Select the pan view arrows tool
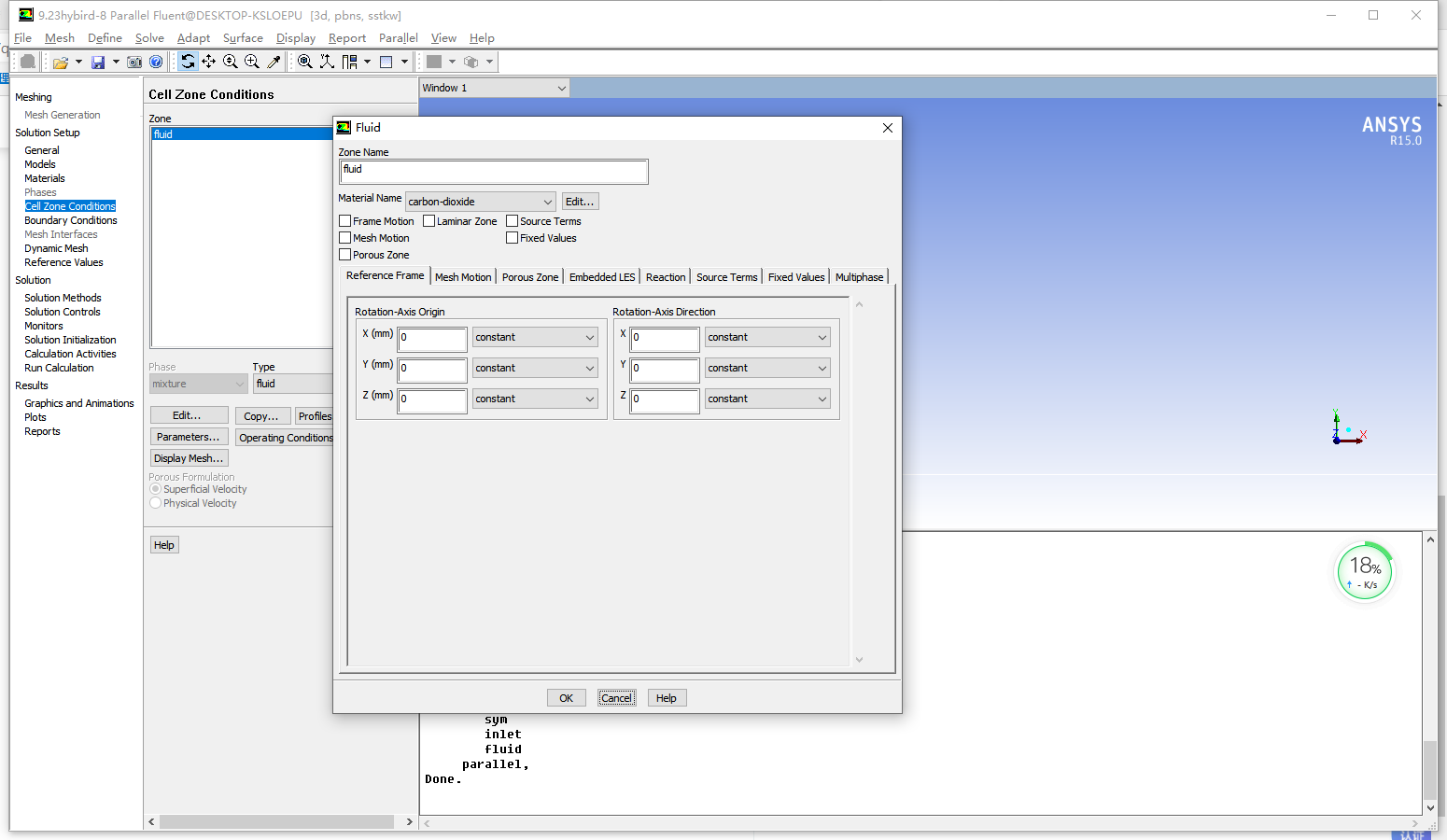Screen dimensions: 1447x840 tap(209, 62)
